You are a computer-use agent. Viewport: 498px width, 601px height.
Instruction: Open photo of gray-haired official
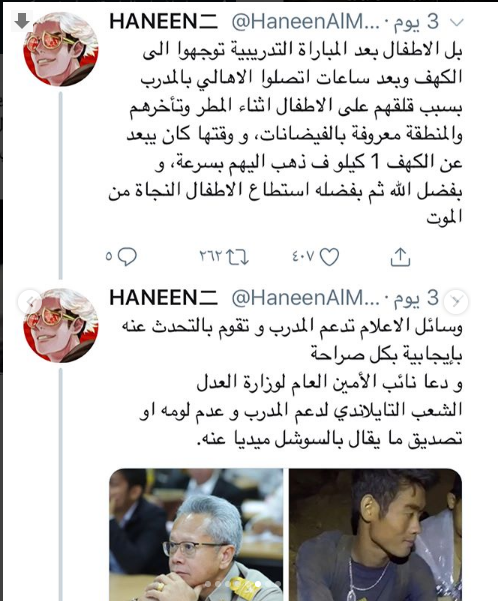[x=196, y=534]
